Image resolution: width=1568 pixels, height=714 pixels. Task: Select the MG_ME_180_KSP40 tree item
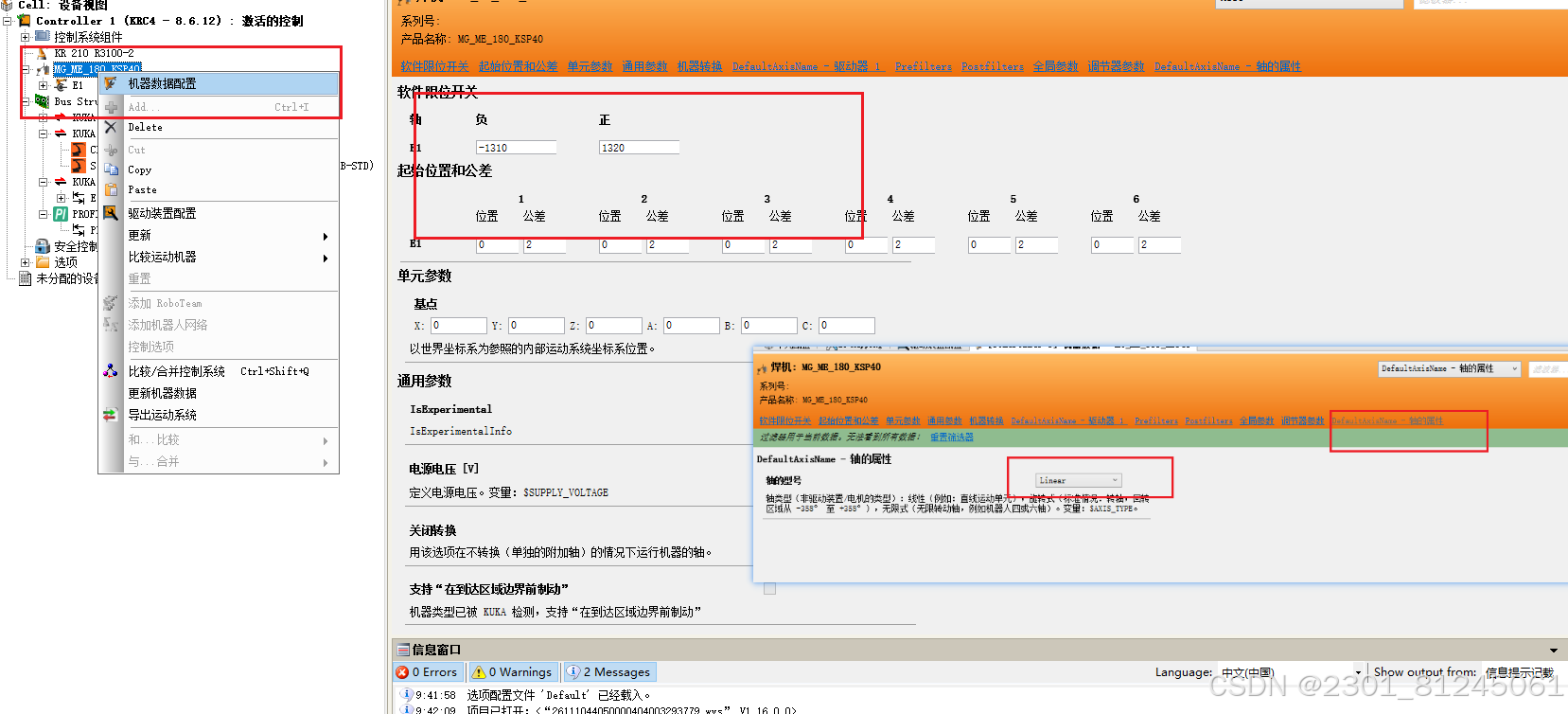97,69
